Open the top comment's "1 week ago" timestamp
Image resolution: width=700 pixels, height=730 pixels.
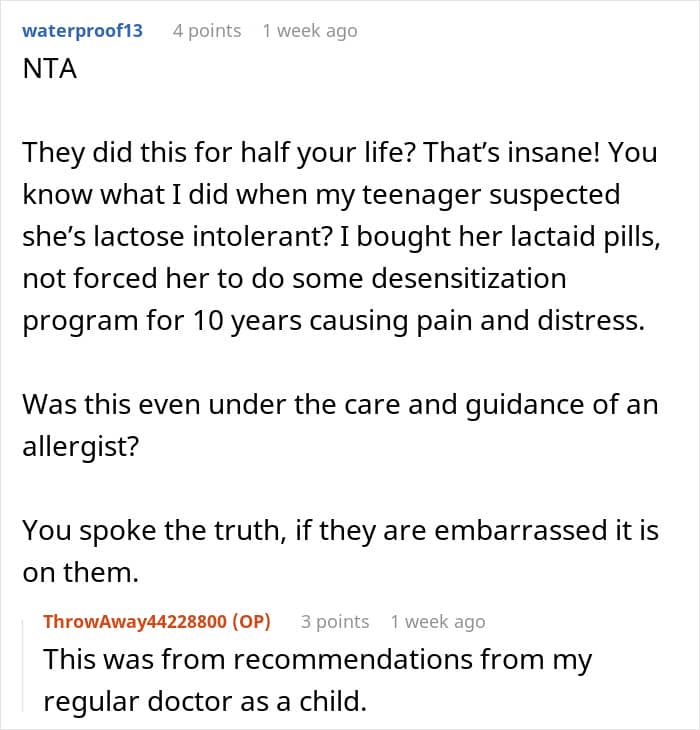[310, 31]
